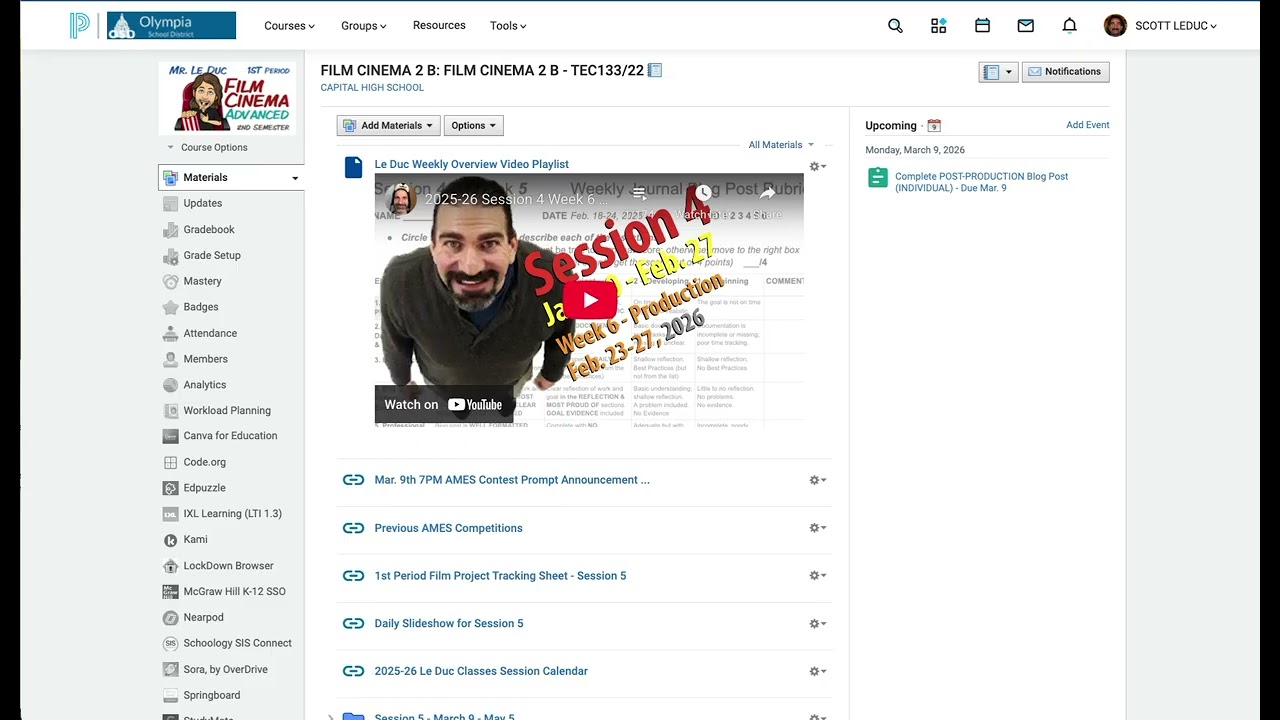Open Kami app link

[x=195, y=540]
